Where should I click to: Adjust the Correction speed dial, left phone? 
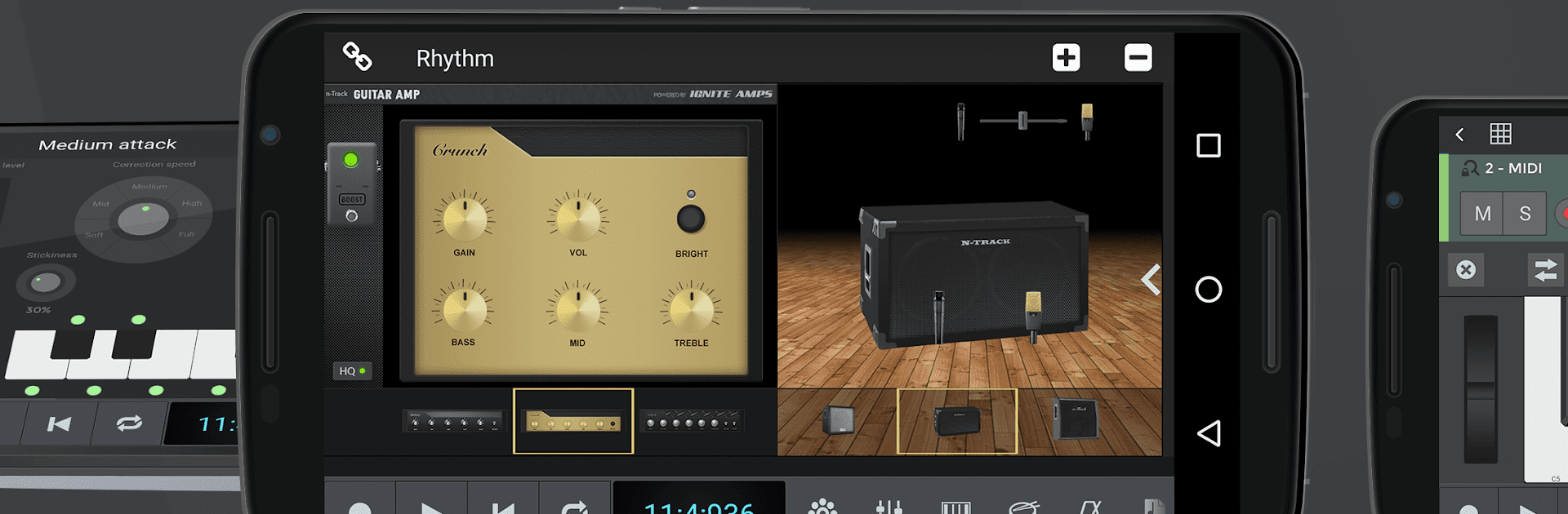[144, 218]
